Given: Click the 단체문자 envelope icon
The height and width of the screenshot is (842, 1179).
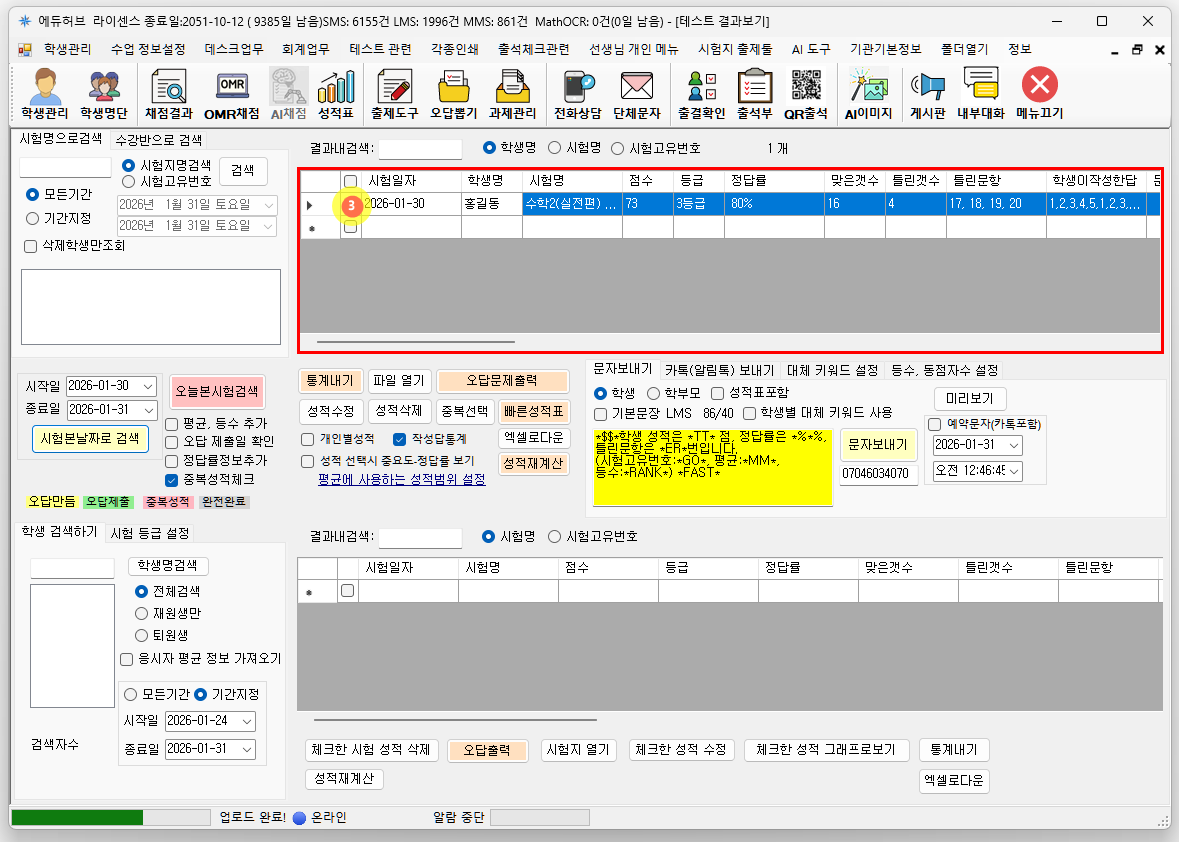Looking at the screenshot, I should click(x=637, y=95).
